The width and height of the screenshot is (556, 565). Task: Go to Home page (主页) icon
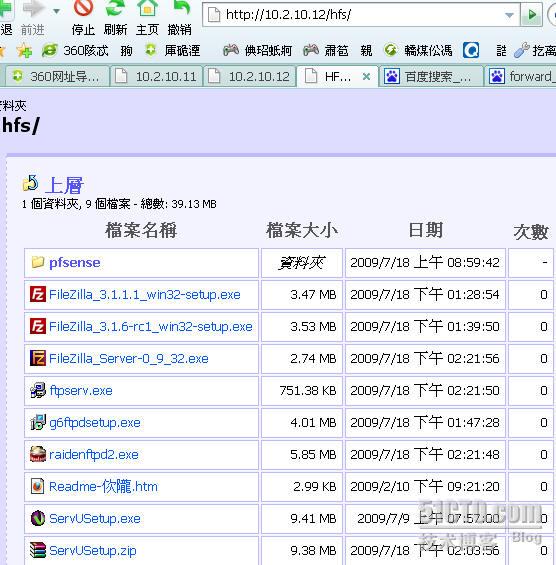147,8
